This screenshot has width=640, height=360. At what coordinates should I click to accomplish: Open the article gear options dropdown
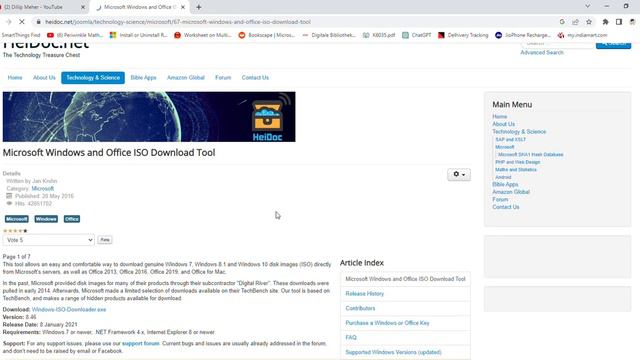coord(459,174)
